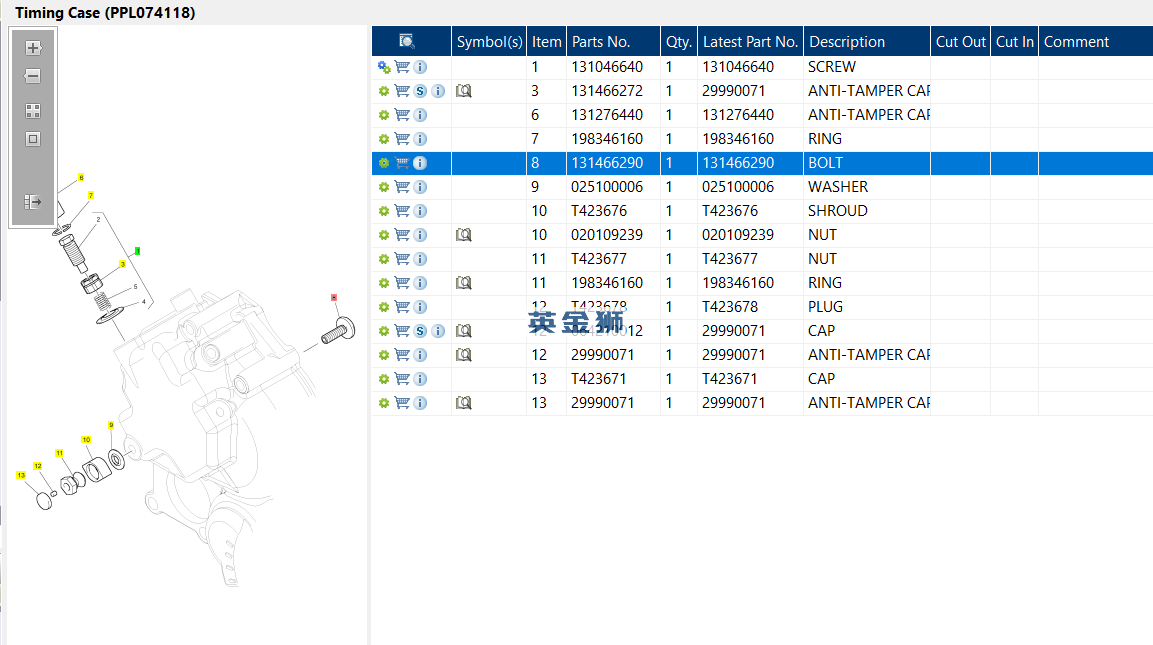Add part 131276440 to the cart
Screen dimensions: 1153x645
[402, 115]
